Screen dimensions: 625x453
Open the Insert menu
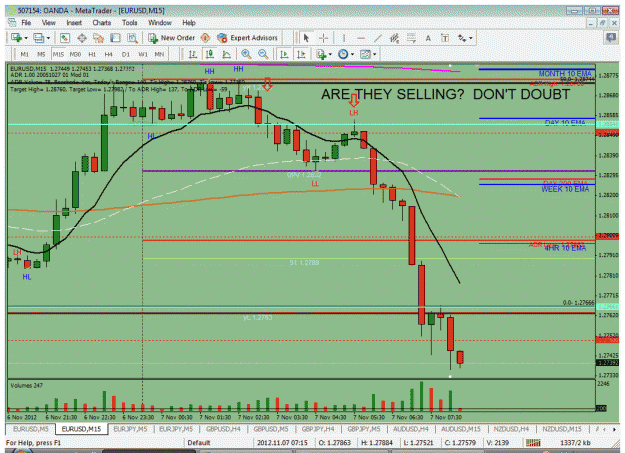tap(74, 23)
